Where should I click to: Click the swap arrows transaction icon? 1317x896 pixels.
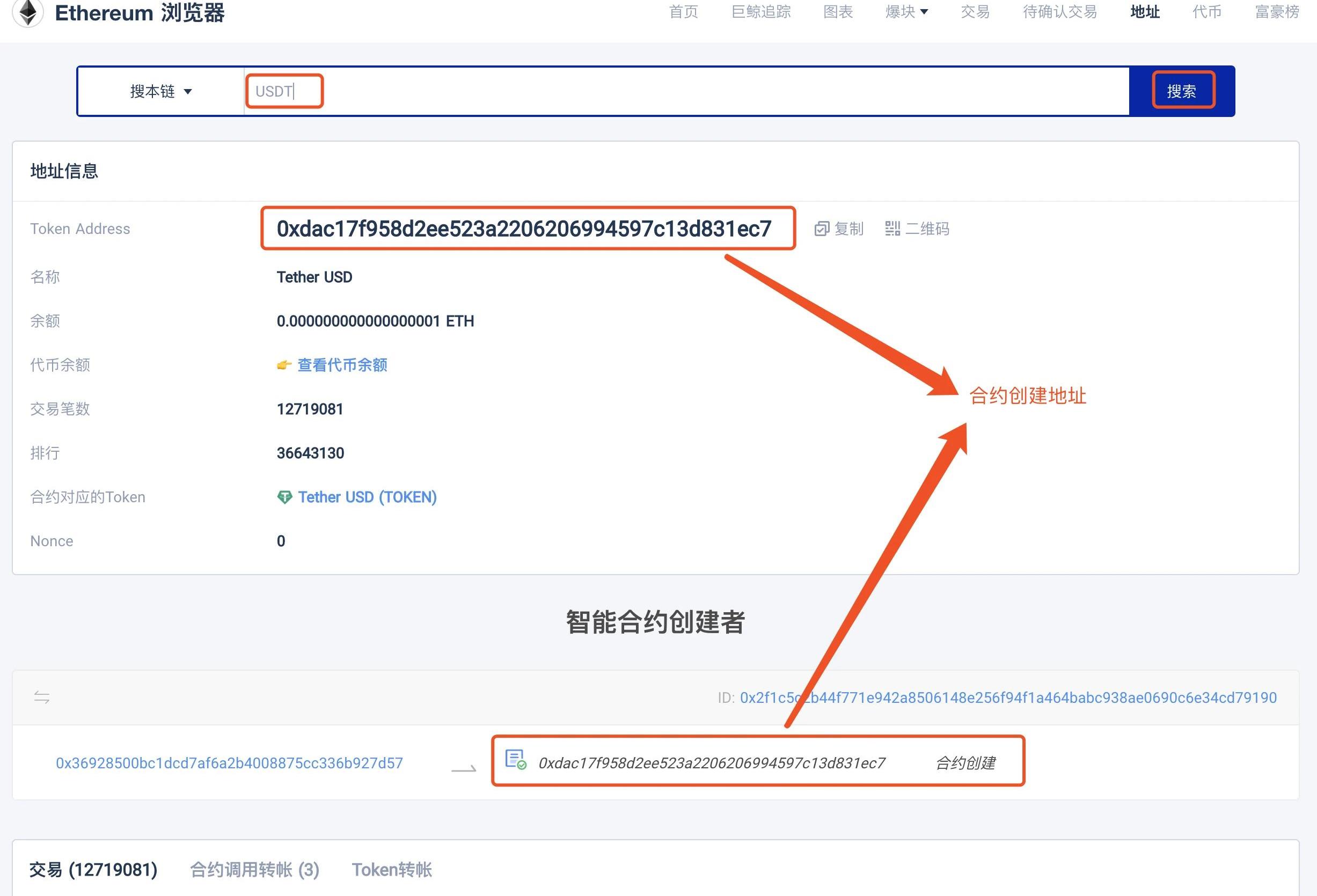[x=42, y=697]
